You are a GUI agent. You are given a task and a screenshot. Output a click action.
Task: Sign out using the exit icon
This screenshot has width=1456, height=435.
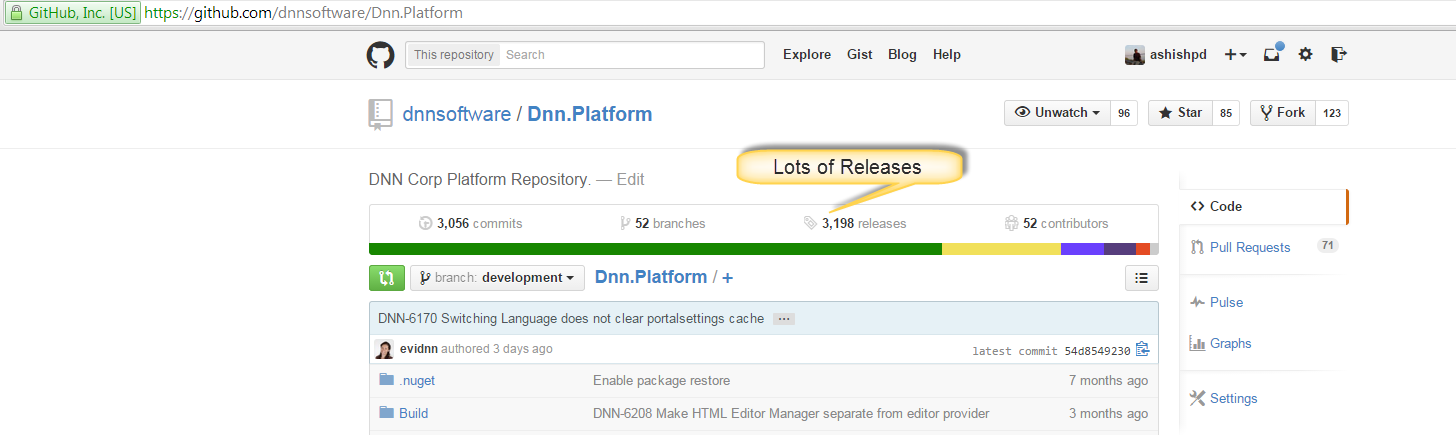pos(1339,55)
